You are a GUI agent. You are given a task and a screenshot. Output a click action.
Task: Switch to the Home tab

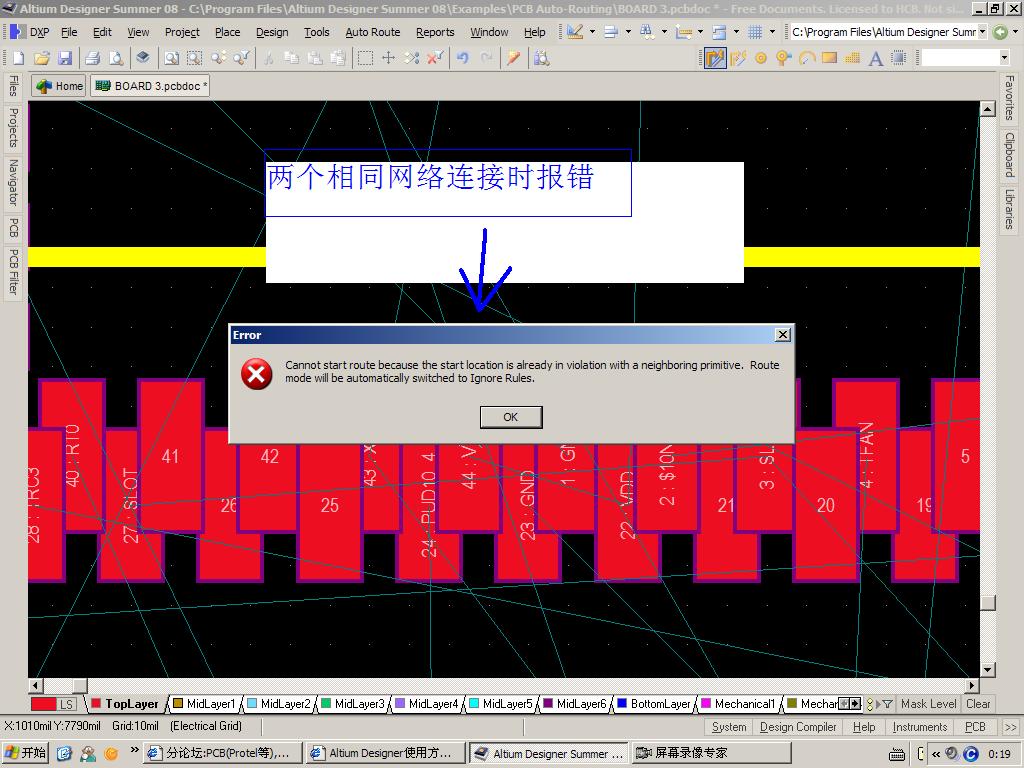click(60, 86)
